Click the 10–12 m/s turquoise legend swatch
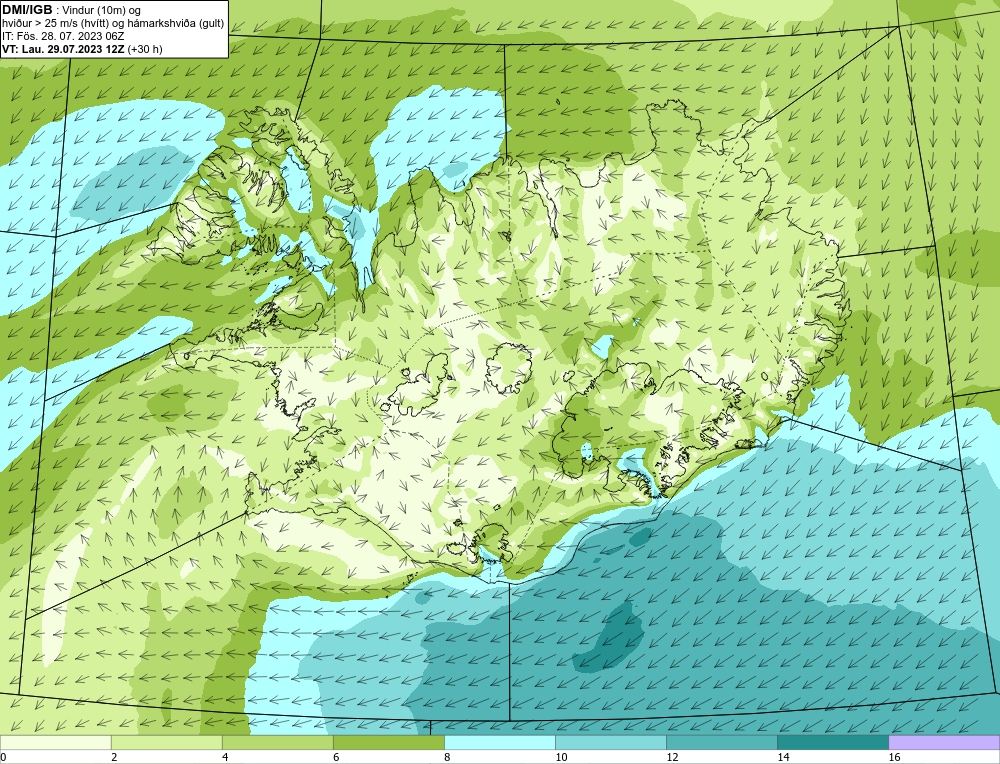The image size is (1000, 764). 610,742
